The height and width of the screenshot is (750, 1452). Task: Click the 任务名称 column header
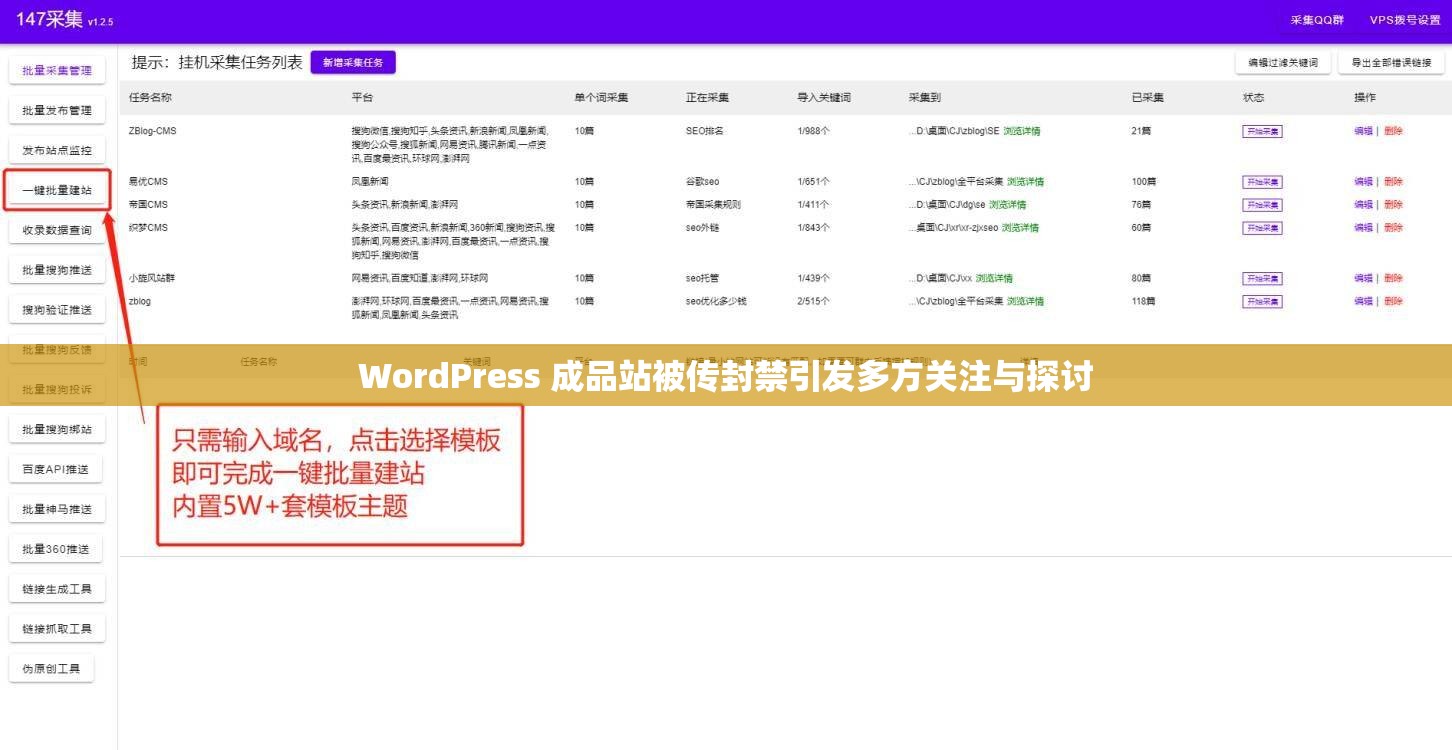tap(150, 98)
